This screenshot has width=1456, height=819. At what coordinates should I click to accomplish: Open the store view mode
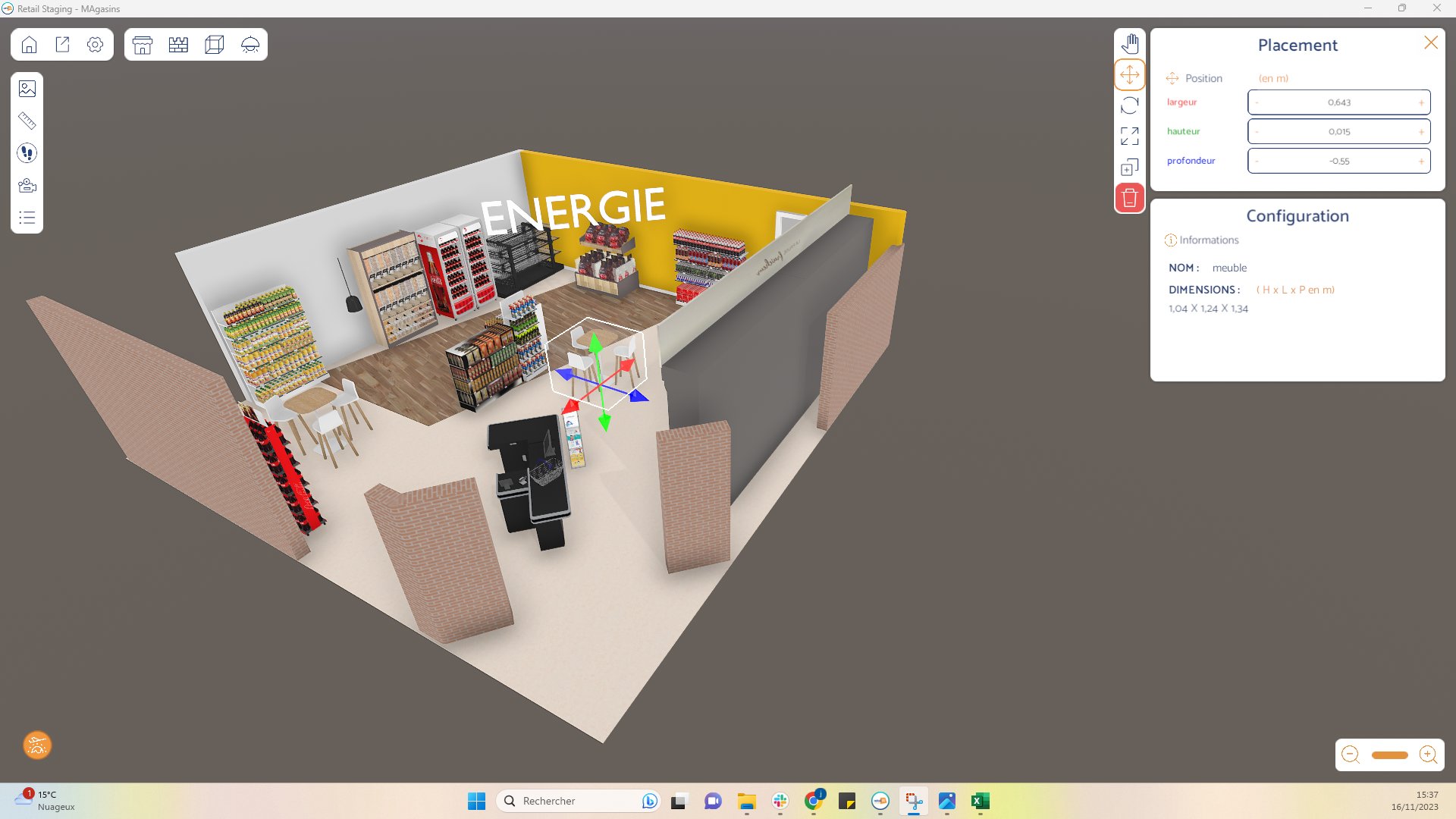(x=143, y=44)
